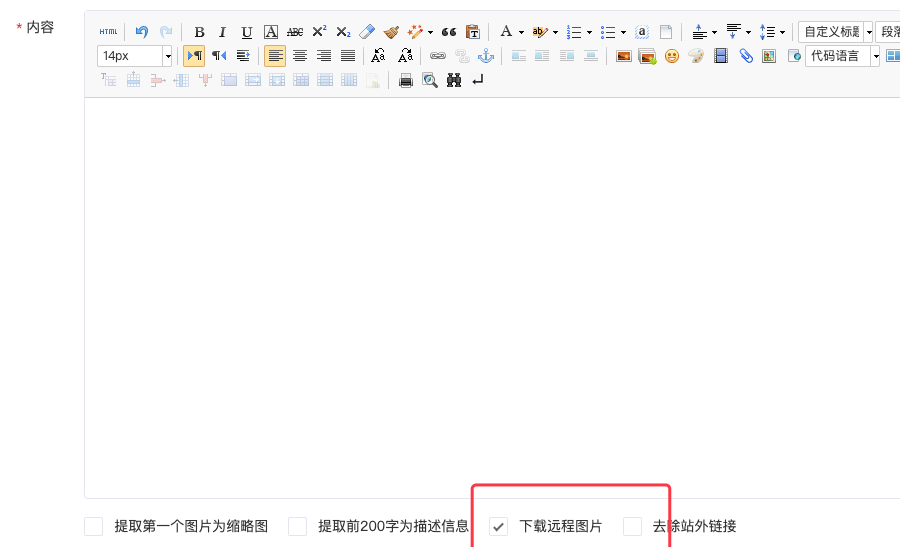Click inside the content editing area
The width and height of the screenshot is (900, 547).
492,297
